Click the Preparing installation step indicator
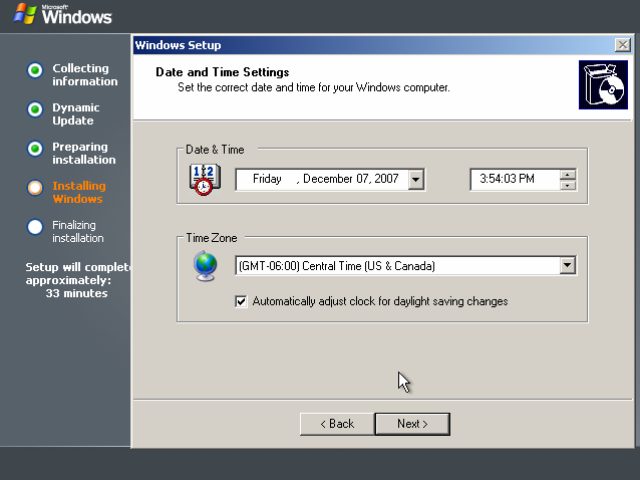The height and width of the screenshot is (480, 640). 35,149
